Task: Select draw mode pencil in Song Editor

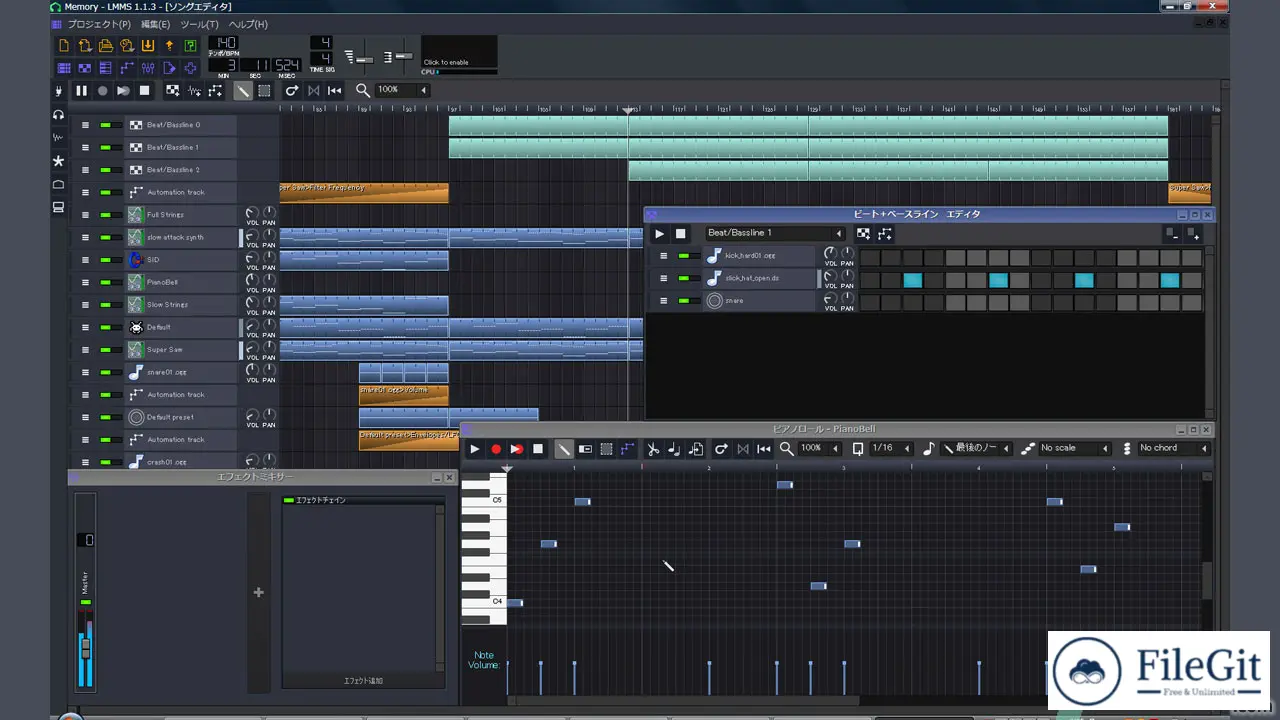Action: point(243,90)
